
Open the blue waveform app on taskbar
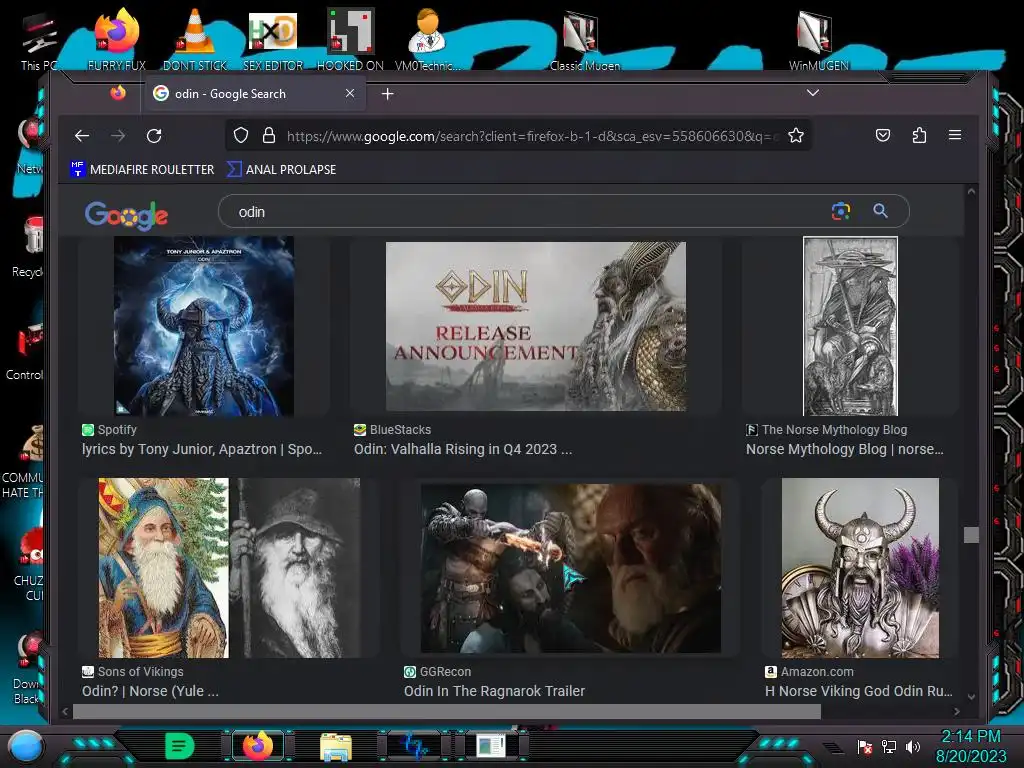coord(414,746)
